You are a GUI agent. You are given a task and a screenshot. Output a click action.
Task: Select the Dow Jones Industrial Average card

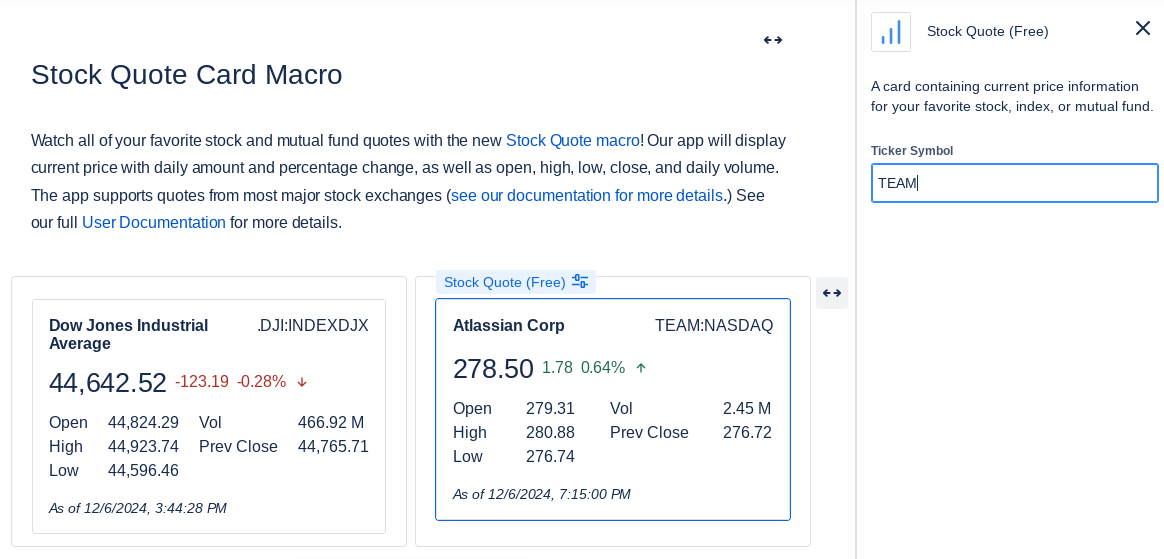click(x=209, y=416)
